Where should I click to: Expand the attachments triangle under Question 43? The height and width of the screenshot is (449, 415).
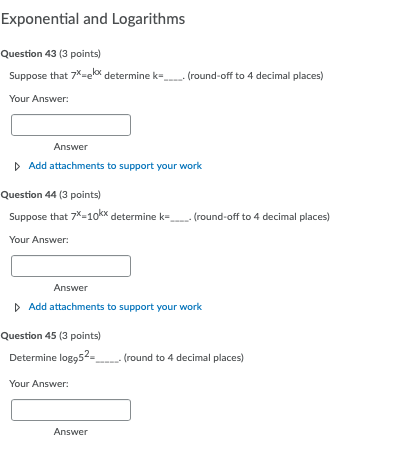point(17,166)
